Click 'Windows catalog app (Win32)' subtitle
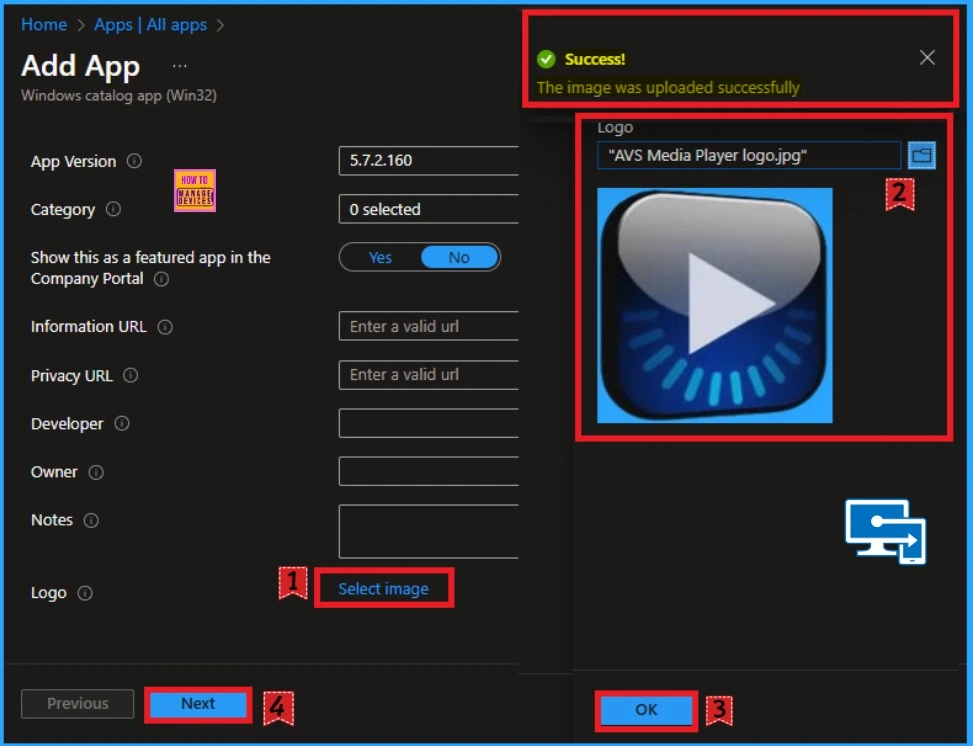973x746 pixels. point(119,96)
